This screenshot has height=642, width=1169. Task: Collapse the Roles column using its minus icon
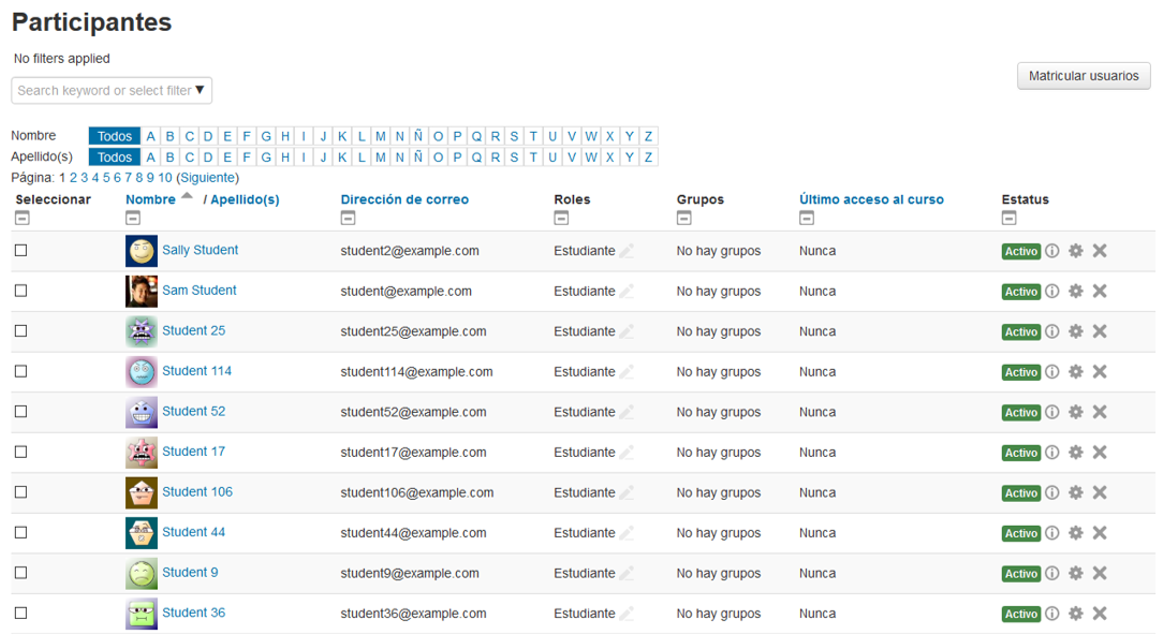click(561, 218)
